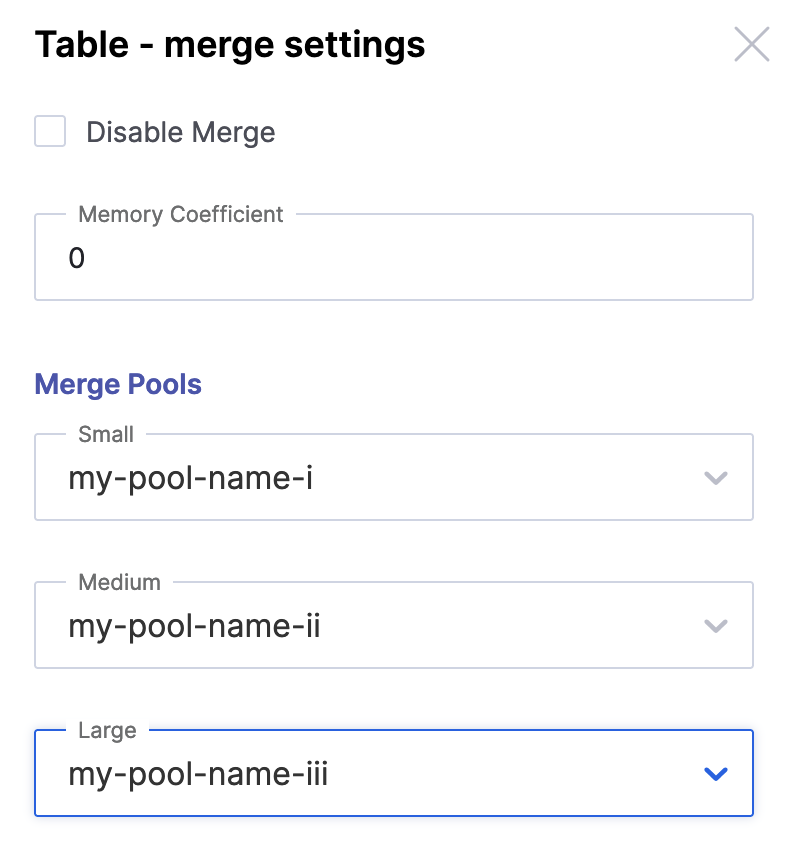Open the Medium pool dropdown

[380, 627]
